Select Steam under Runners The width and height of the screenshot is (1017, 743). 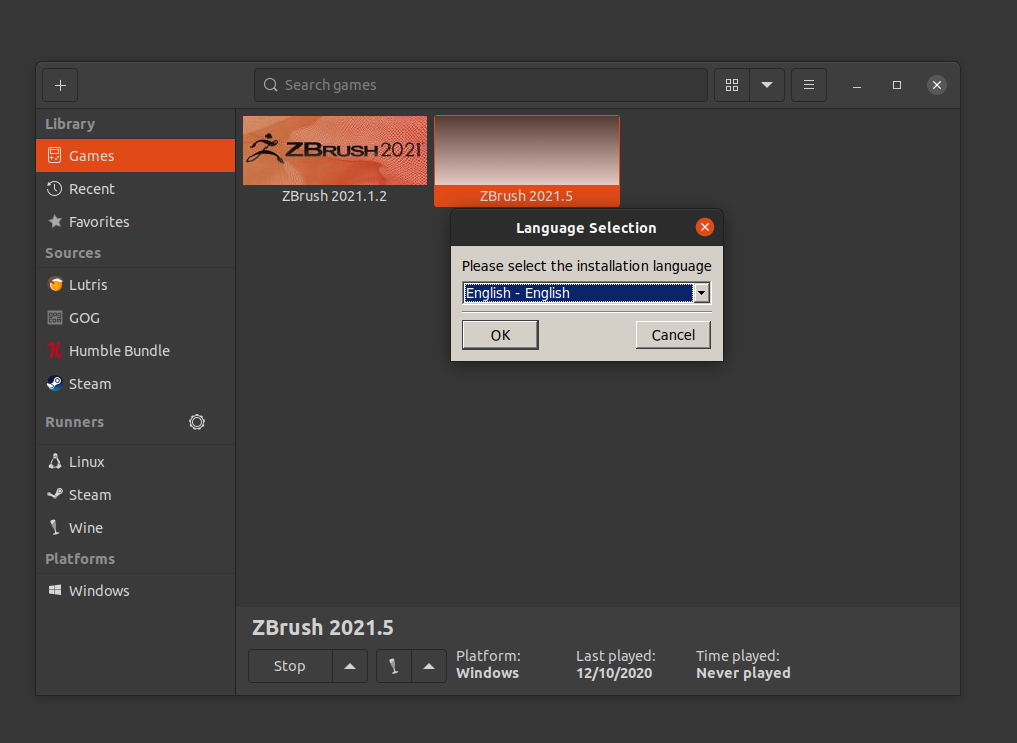(136, 495)
